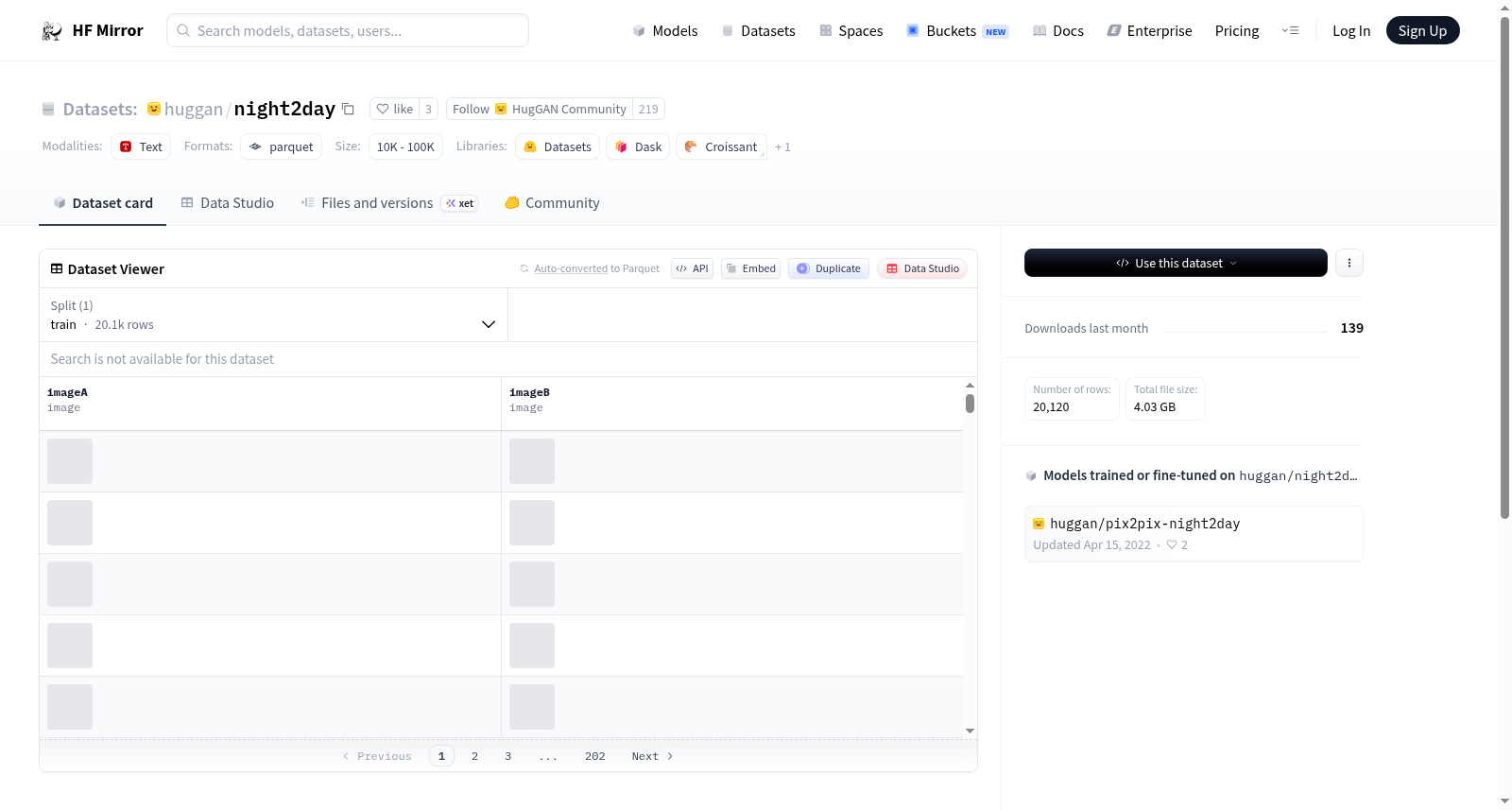Click the downloads count 139

[1352, 328]
